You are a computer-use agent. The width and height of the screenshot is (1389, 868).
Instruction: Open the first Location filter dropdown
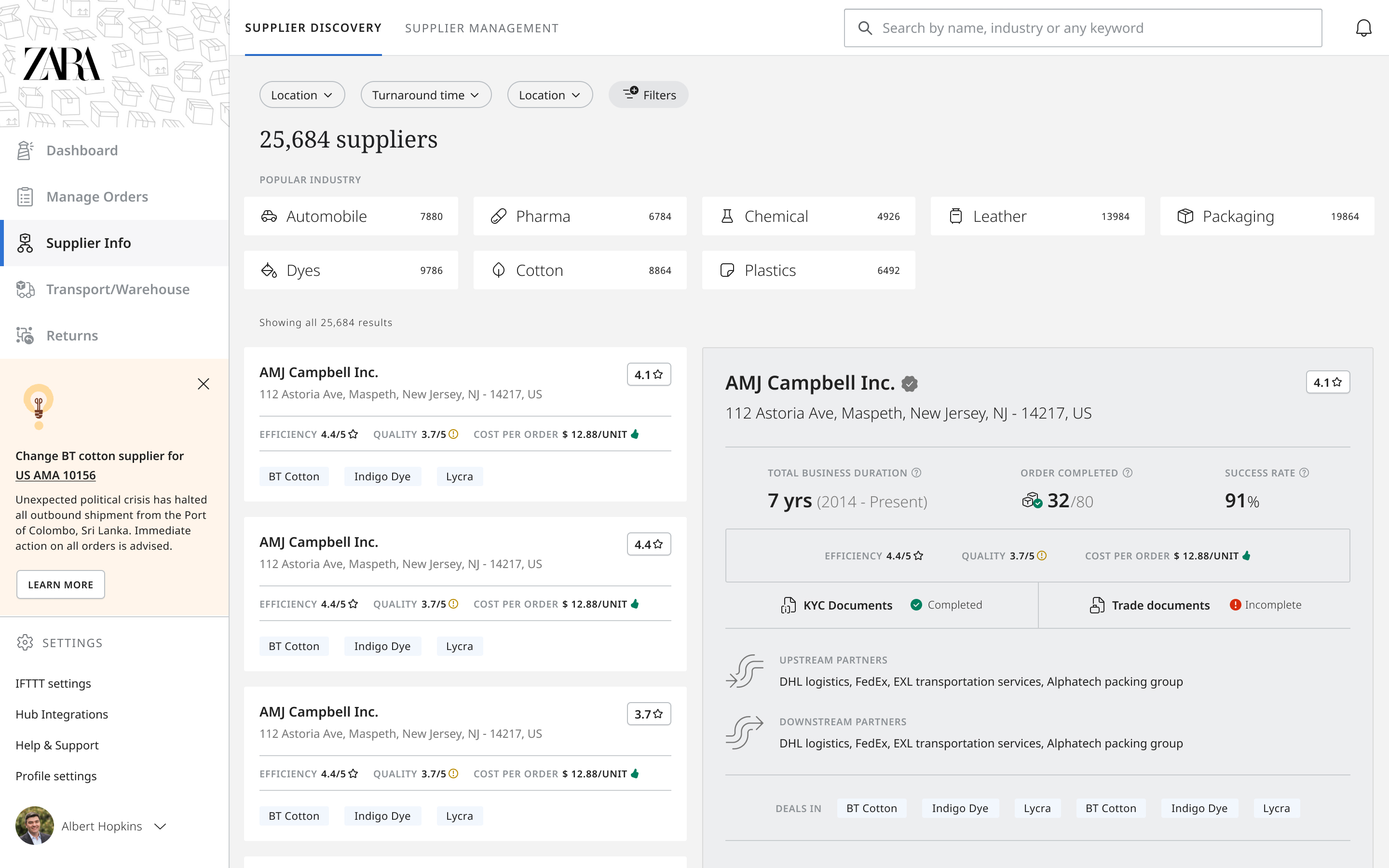[x=302, y=95]
